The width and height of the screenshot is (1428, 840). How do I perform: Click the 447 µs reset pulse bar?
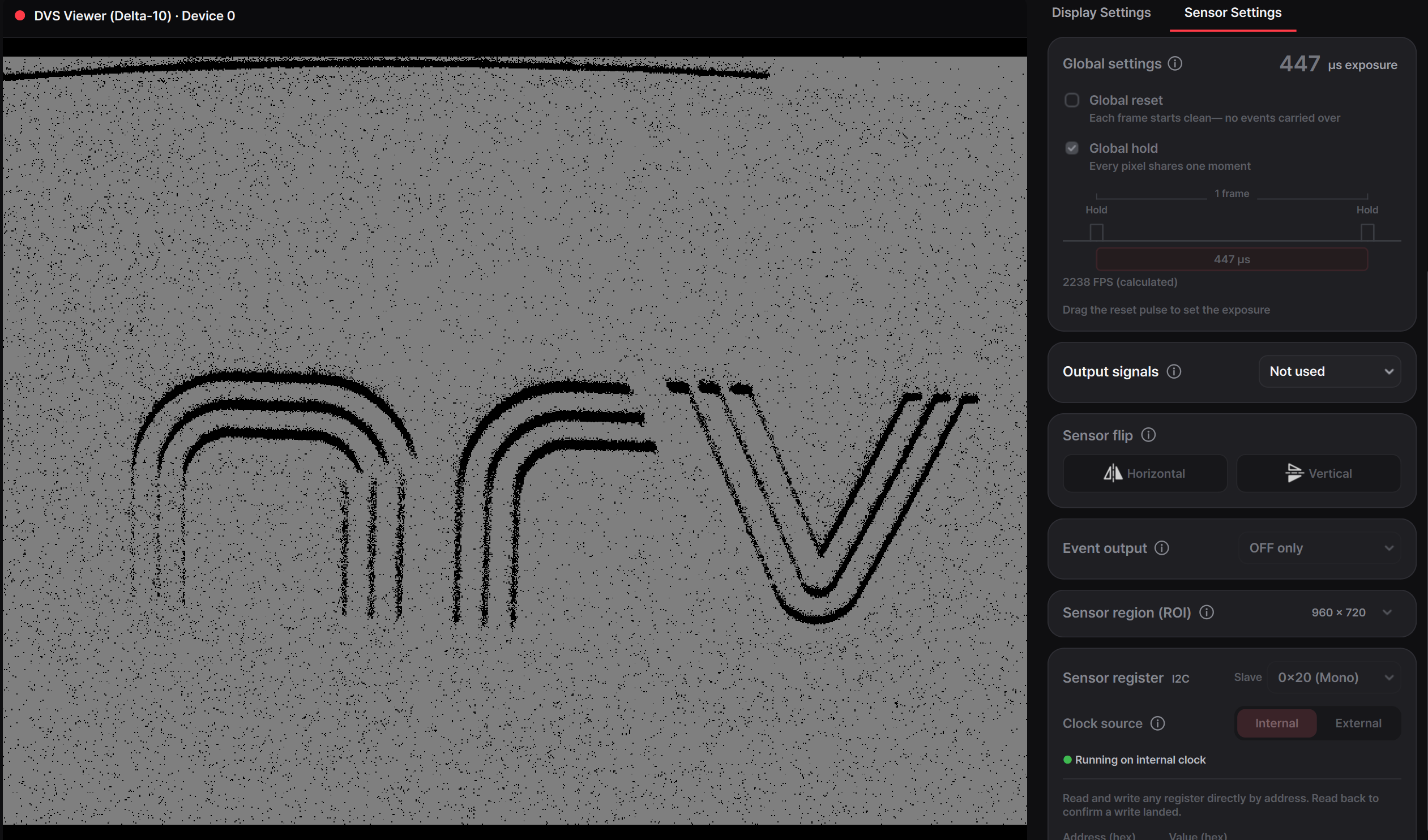pyautogui.click(x=1232, y=259)
